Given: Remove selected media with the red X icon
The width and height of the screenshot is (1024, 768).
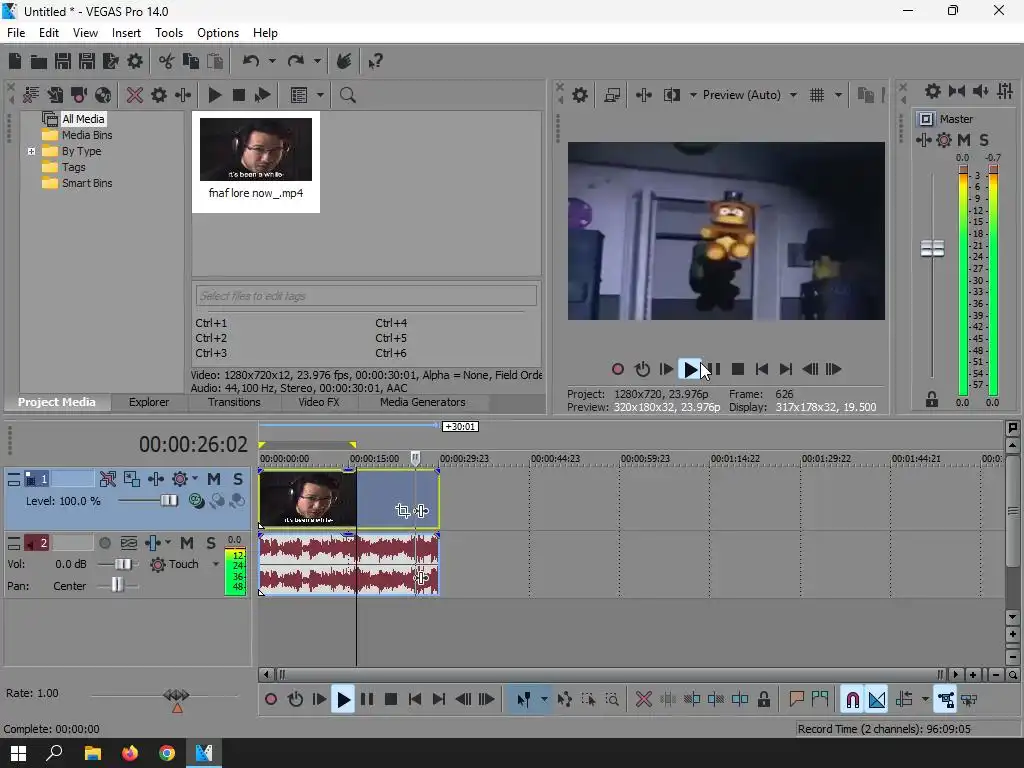Looking at the screenshot, I should coord(135,95).
